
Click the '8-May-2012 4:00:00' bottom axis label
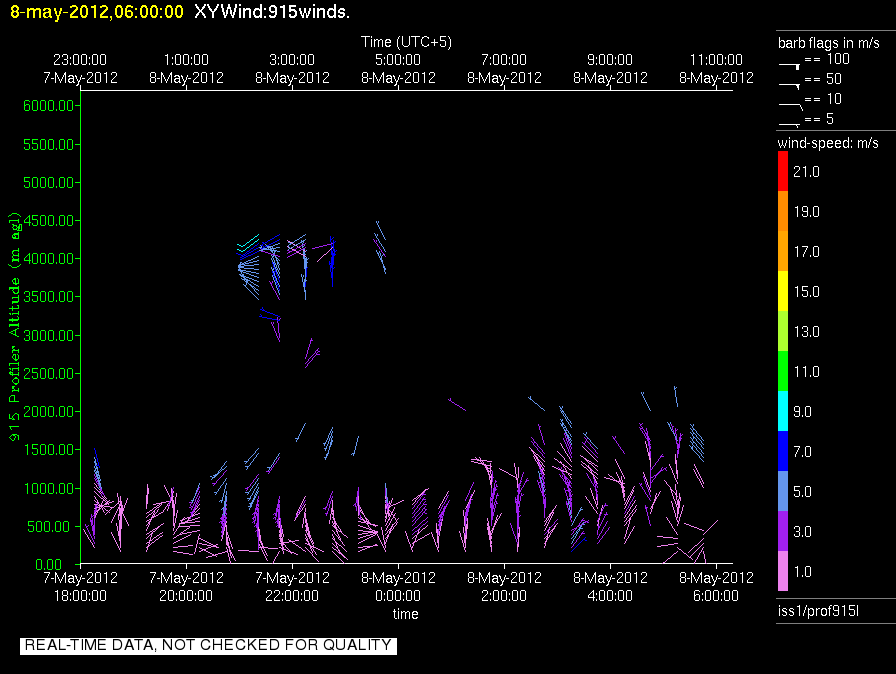coord(610,587)
